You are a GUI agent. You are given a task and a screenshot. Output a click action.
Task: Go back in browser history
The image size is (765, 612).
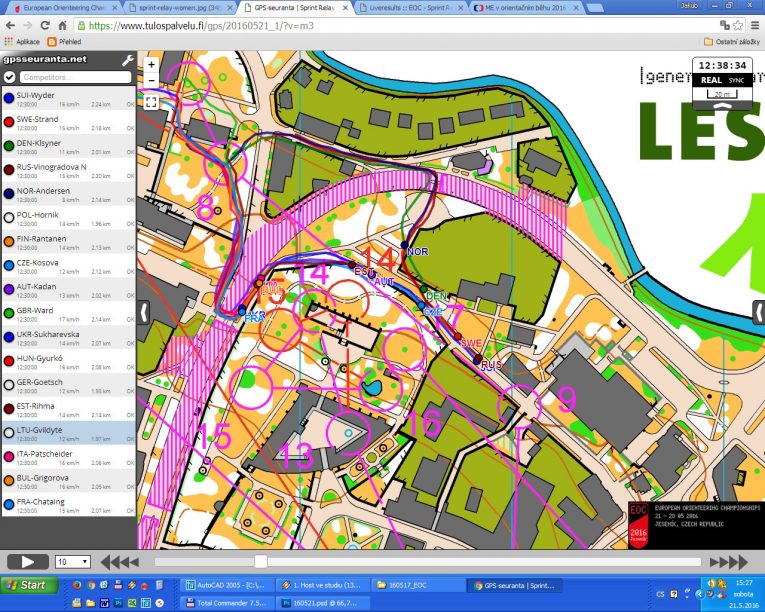click(x=10, y=25)
